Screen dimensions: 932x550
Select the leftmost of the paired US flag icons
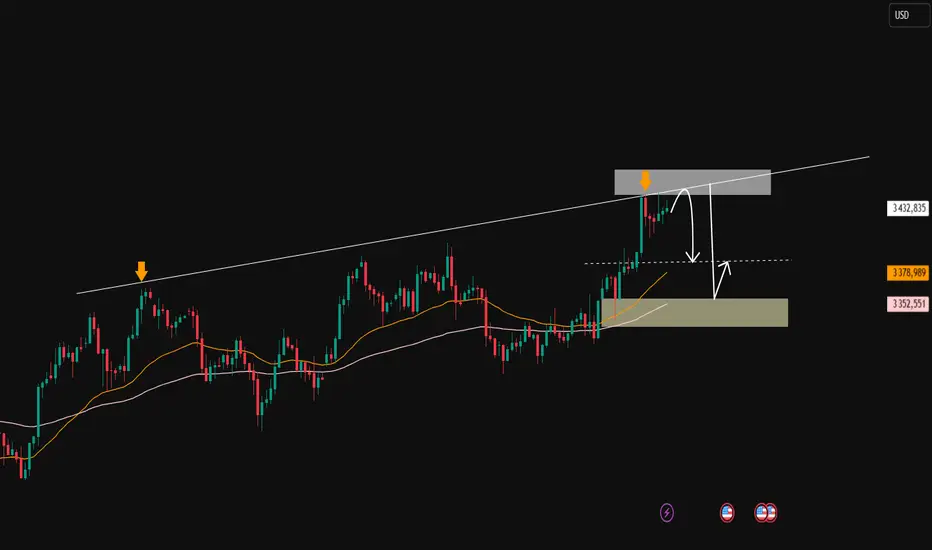click(x=760, y=512)
